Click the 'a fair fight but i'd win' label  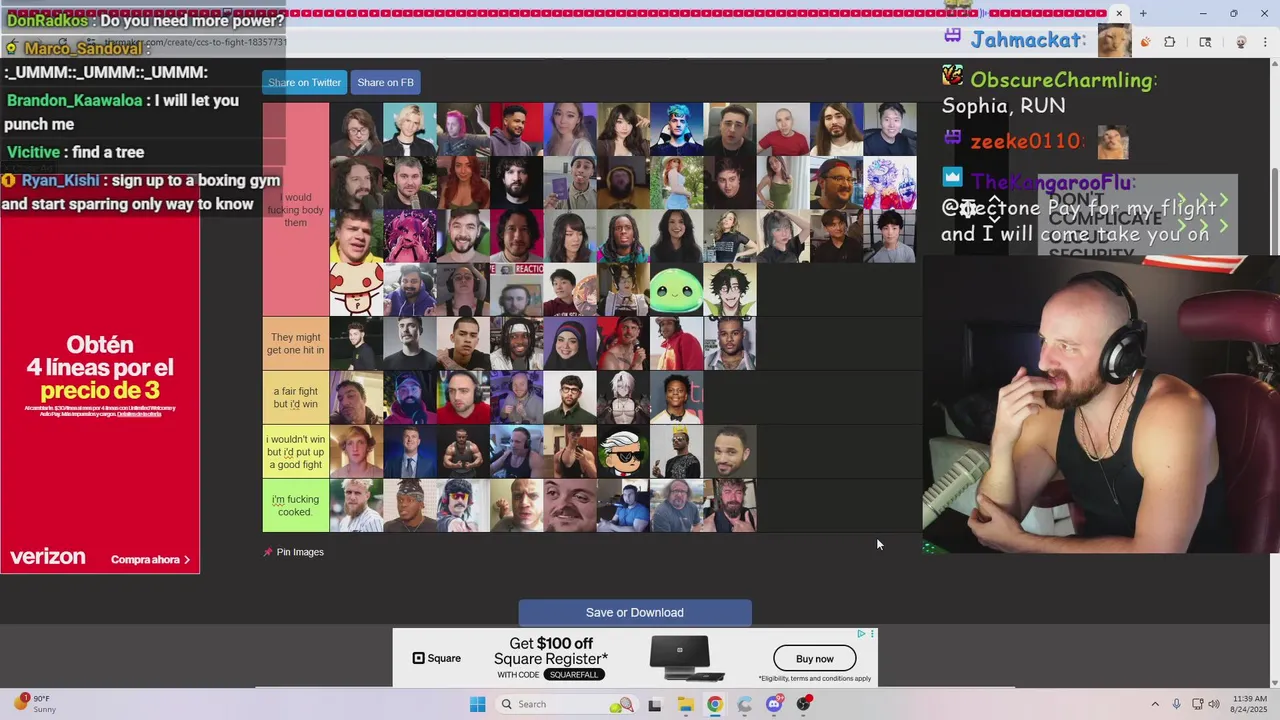(x=296, y=398)
